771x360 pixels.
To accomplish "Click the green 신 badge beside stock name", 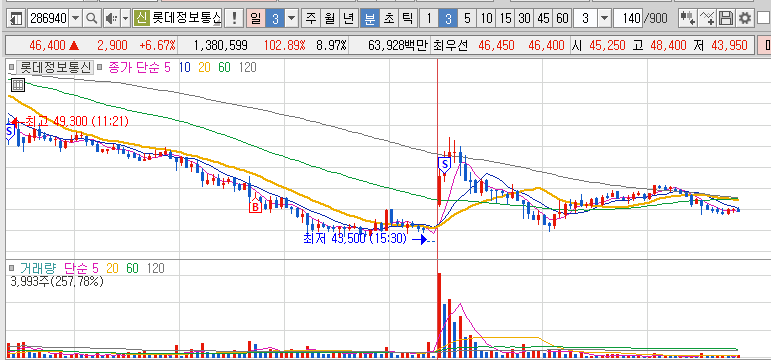I will coord(142,19).
